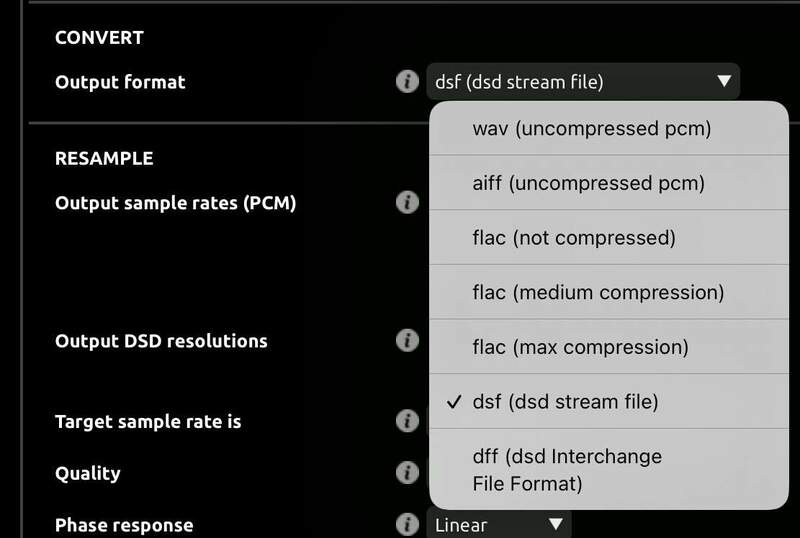
Task: Show info about Output DSD resolutions
Action: click(x=407, y=341)
